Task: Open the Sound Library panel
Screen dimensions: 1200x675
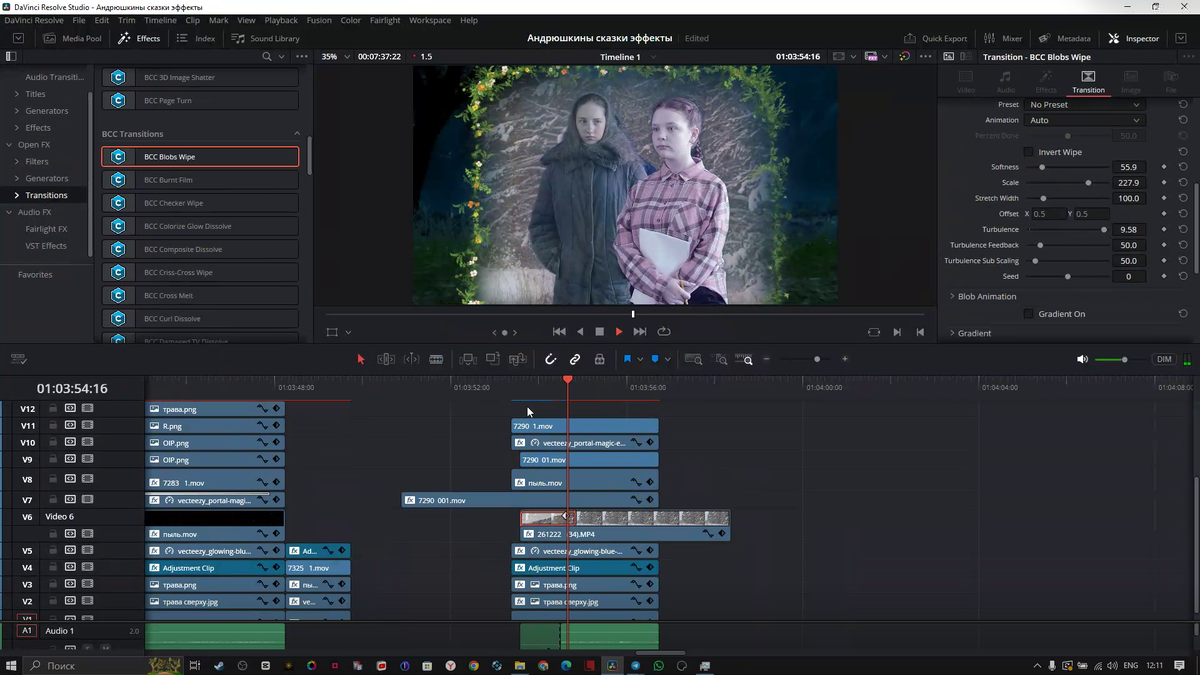Action: [266, 39]
